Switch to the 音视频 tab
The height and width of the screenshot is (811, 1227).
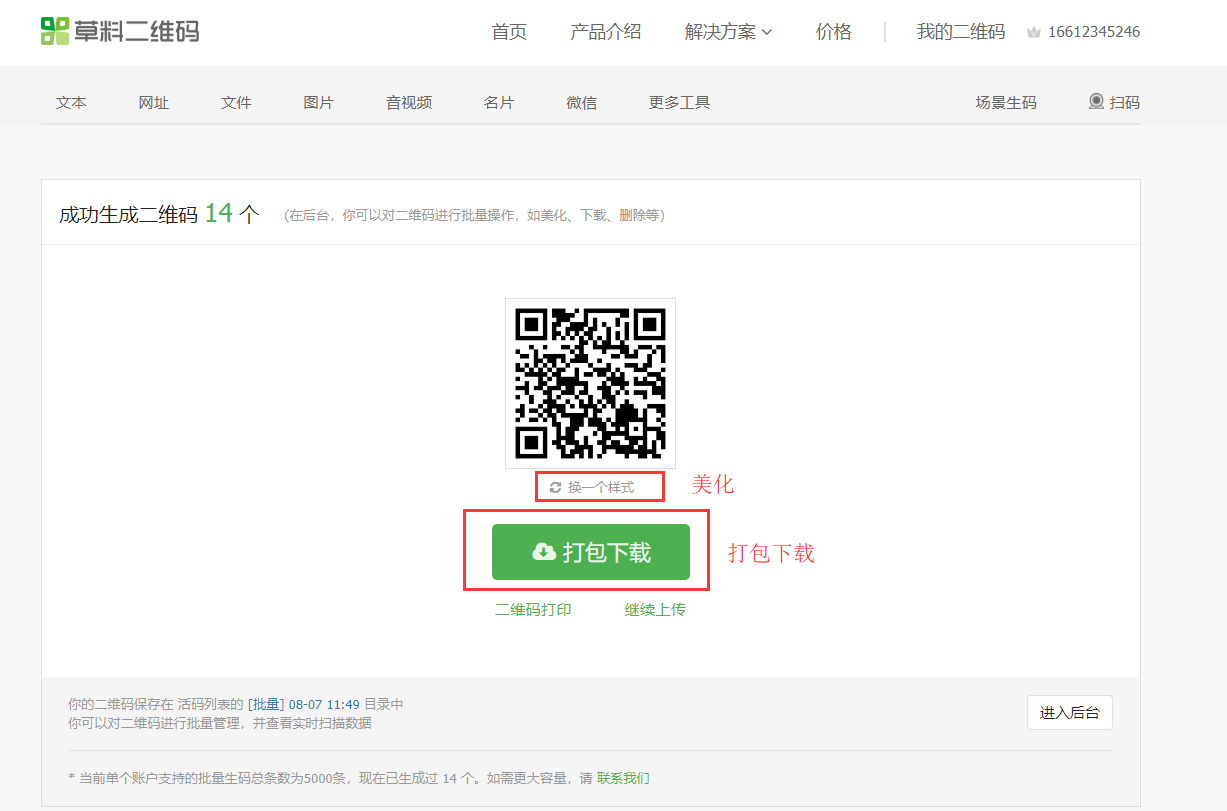click(x=408, y=101)
